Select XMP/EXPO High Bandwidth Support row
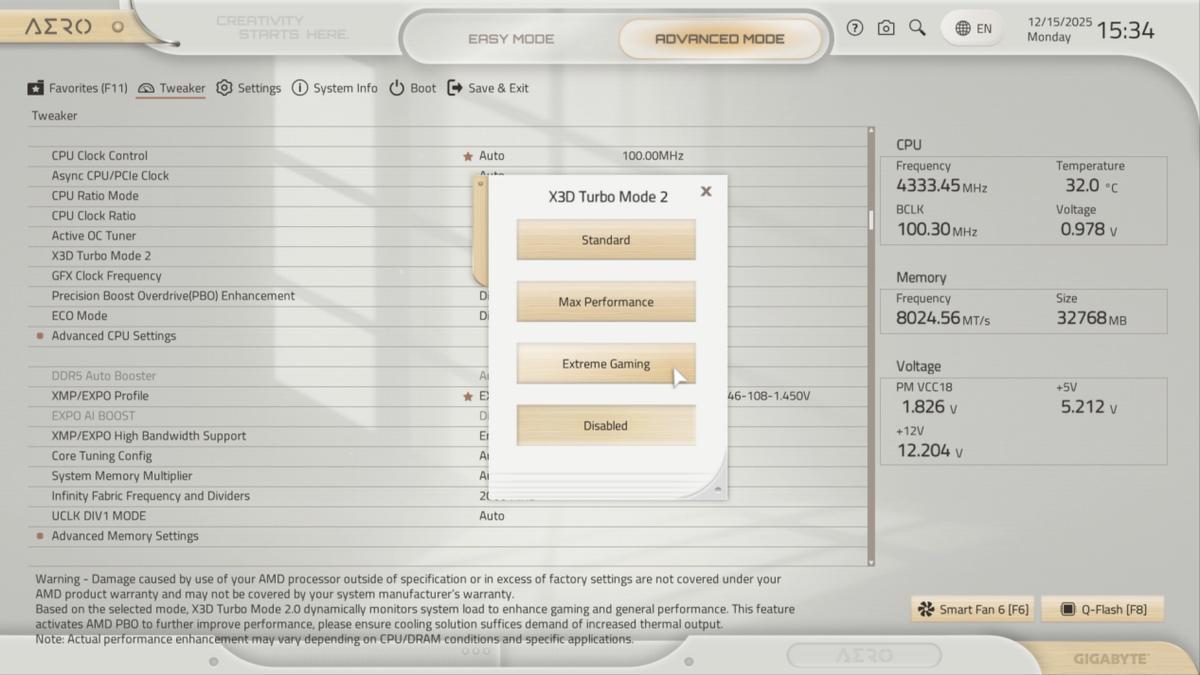Image resolution: width=1200 pixels, height=675 pixels. pyautogui.click(x=448, y=436)
